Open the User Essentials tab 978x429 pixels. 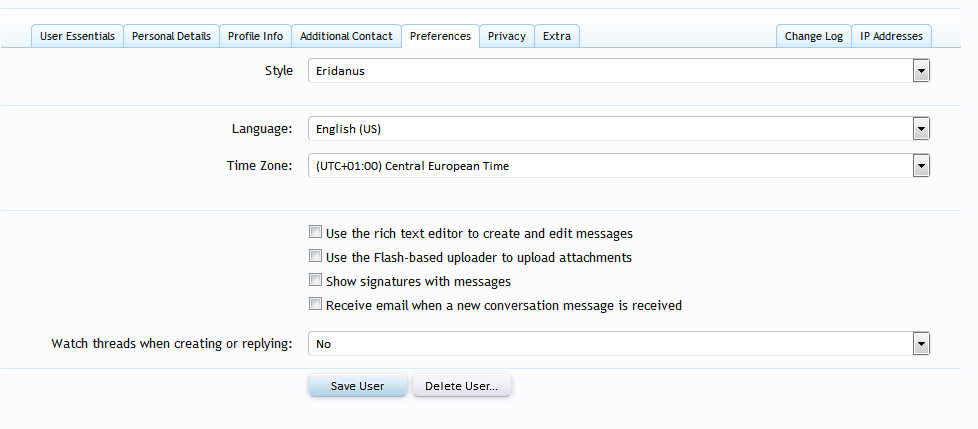[x=77, y=36]
